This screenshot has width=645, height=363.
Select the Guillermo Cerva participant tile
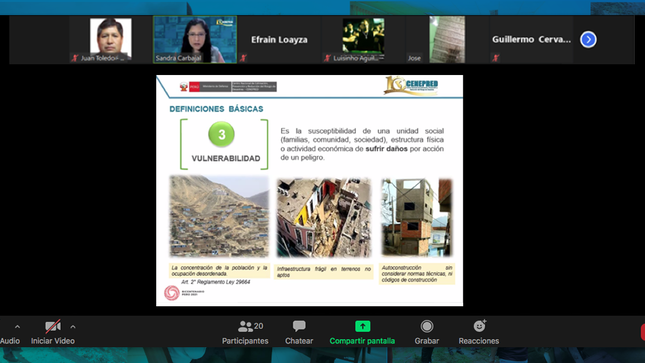[531, 40]
